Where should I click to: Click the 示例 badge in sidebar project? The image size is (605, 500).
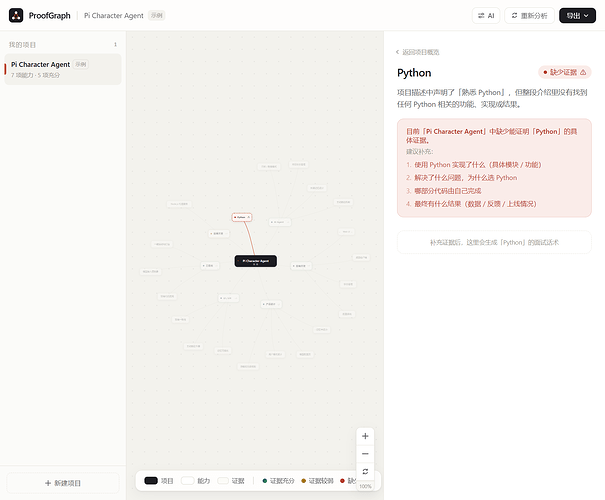[x=81, y=64]
